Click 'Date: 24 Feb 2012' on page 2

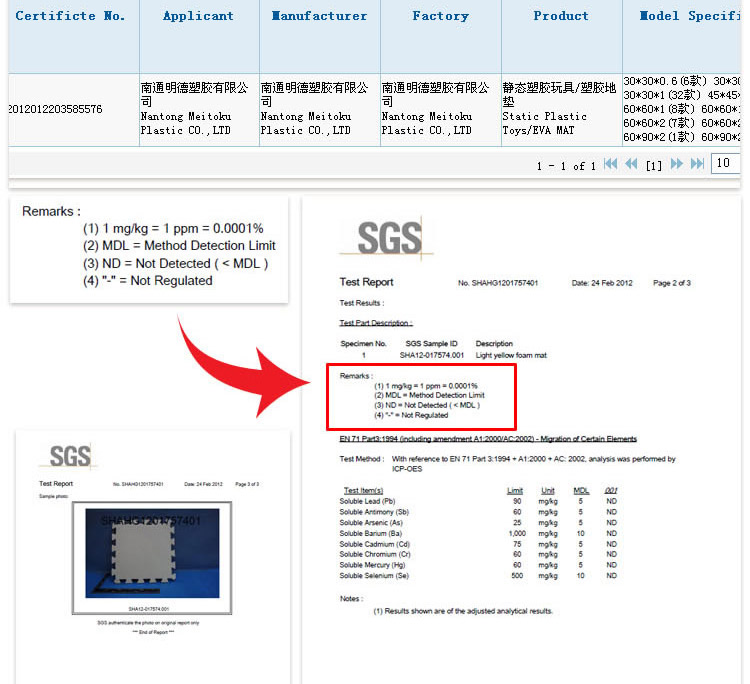[x=602, y=283]
